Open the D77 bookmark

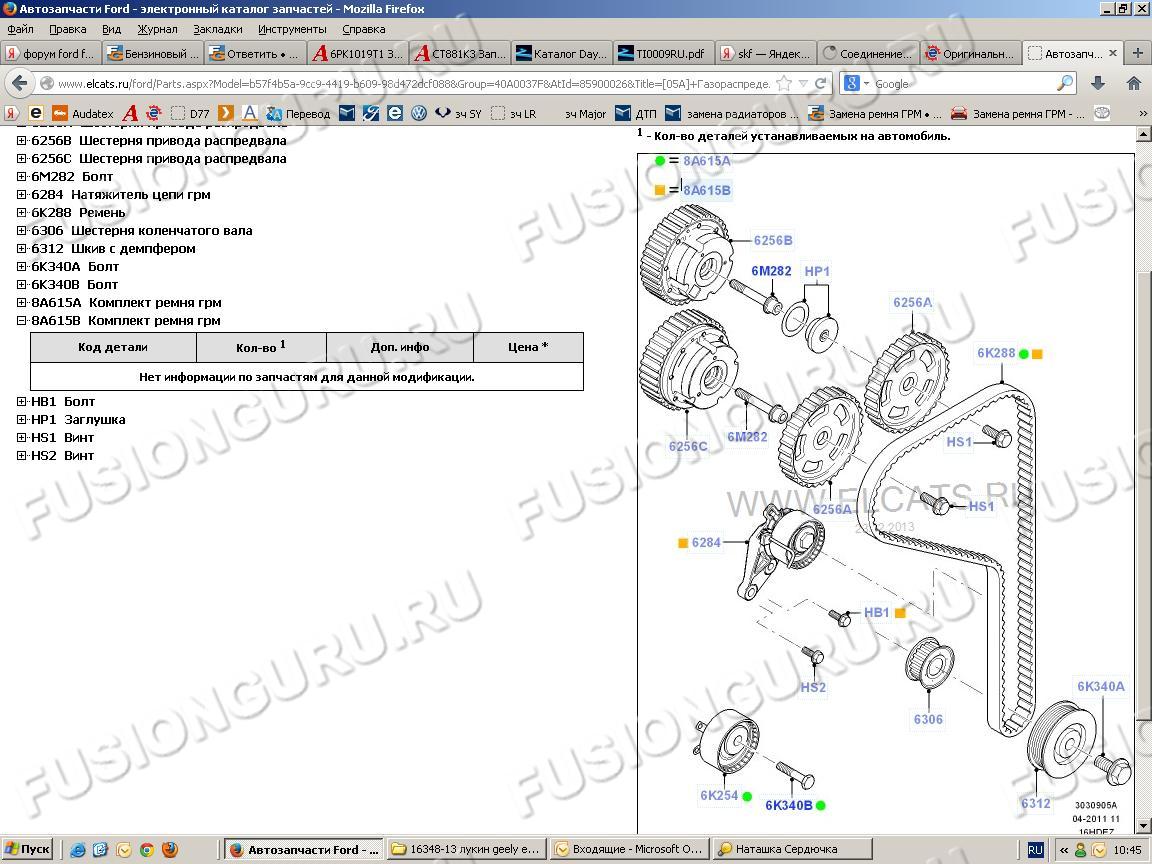pos(190,113)
